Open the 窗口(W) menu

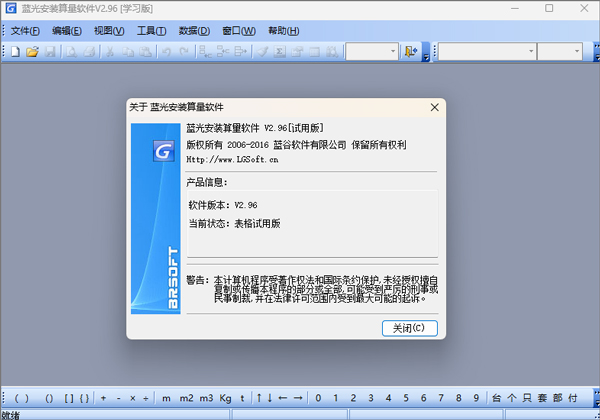coord(239,31)
